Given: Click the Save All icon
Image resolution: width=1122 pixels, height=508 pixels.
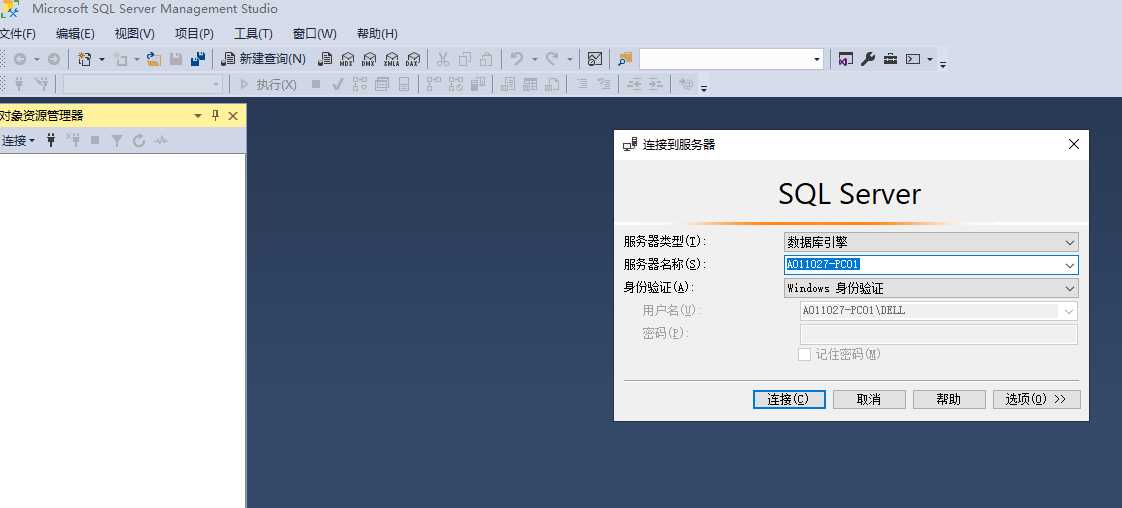Looking at the screenshot, I should coord(198,59).
